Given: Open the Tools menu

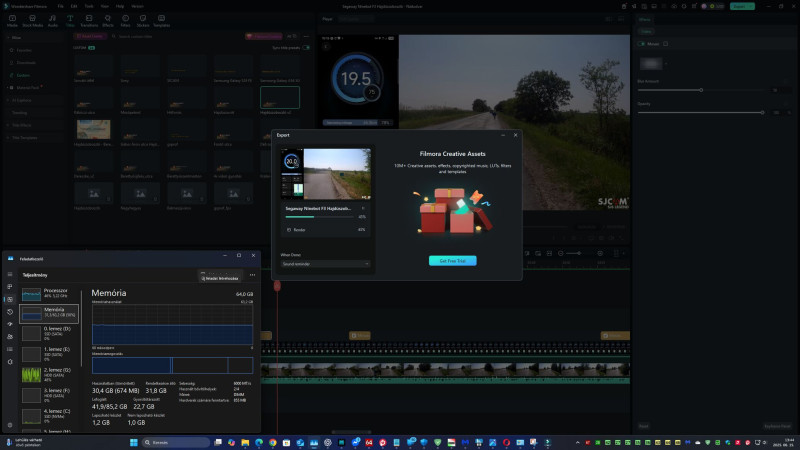Looking at the screenshot, I should click(89, 6).
